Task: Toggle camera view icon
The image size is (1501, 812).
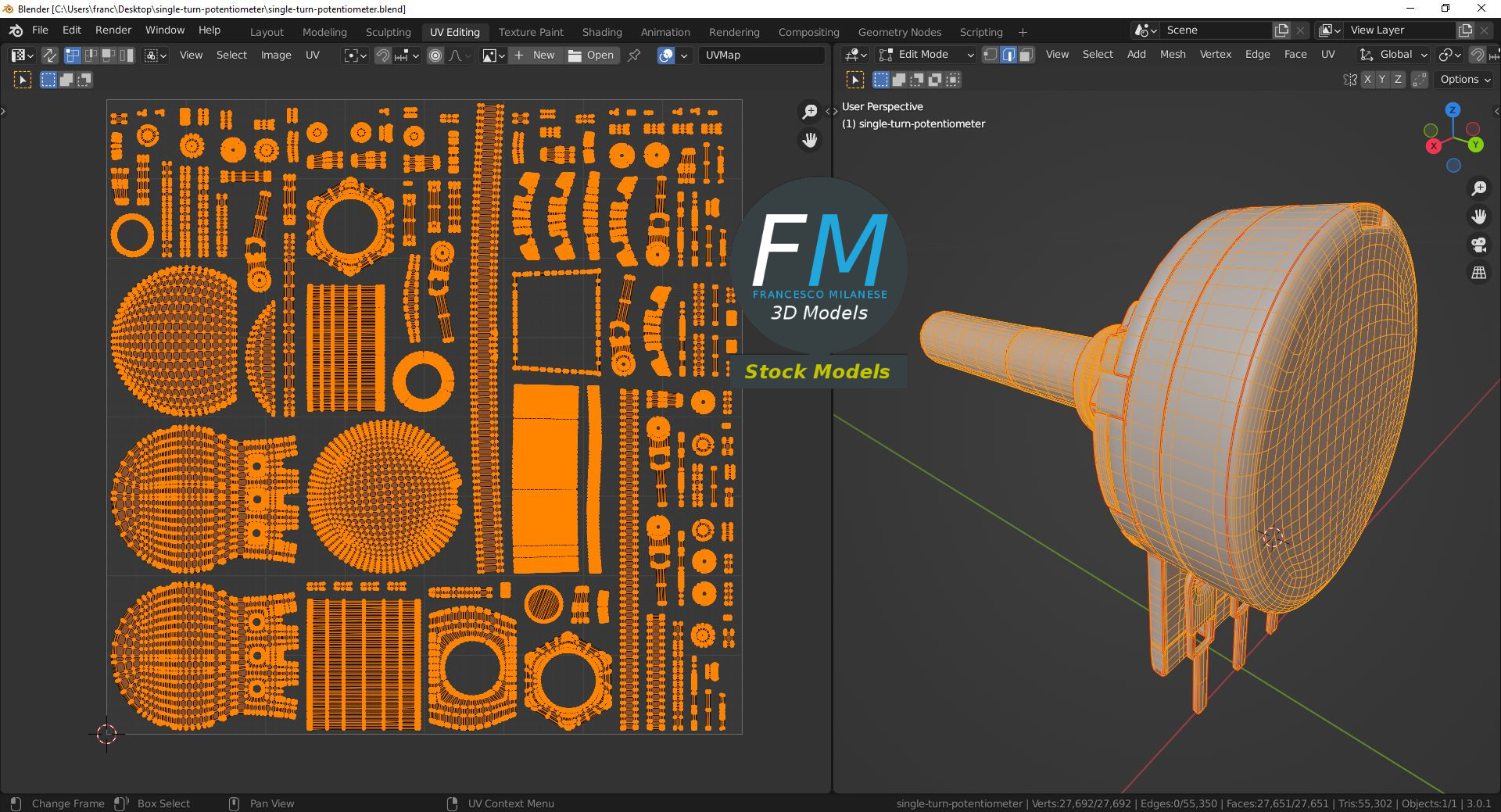Action: click(x=1478, y=245)
